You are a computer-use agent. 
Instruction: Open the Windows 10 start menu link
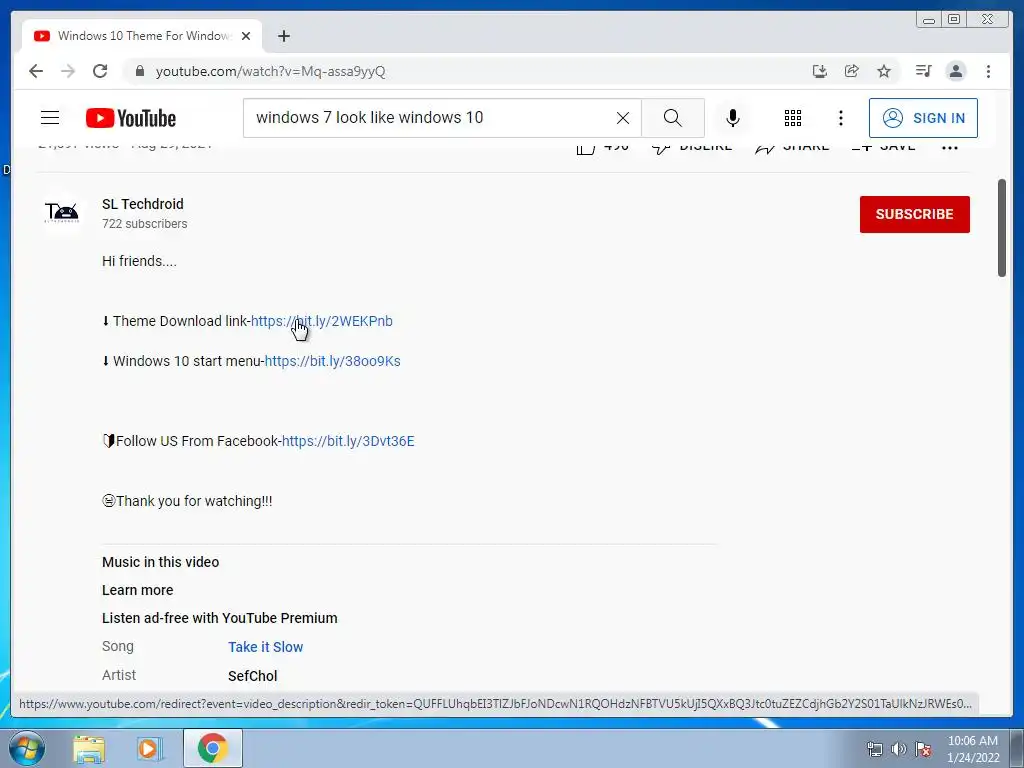(x=332, y=361)
